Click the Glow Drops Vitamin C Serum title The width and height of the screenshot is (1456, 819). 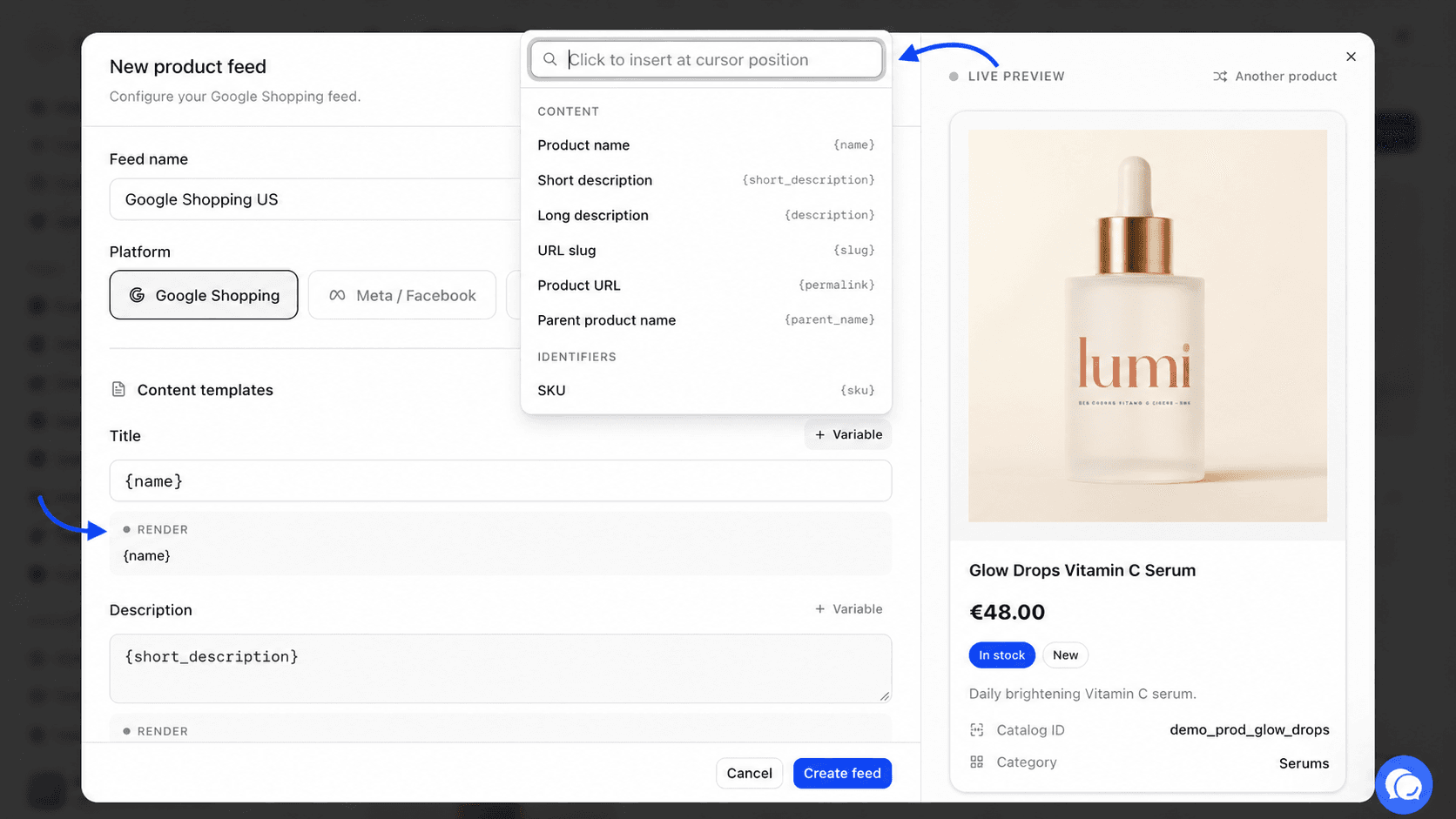tap(1082, 570)
